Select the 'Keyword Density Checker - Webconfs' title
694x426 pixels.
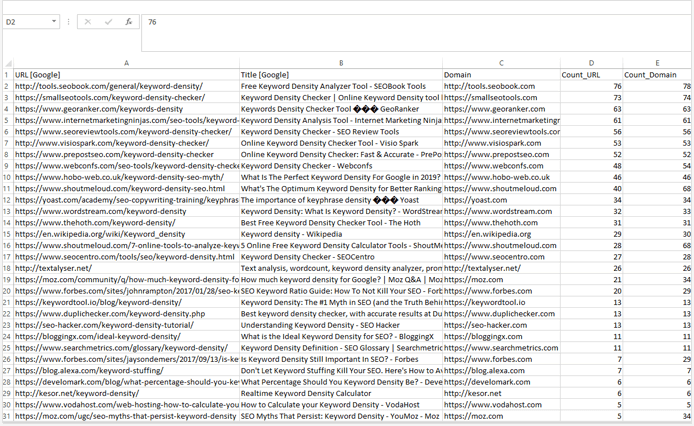(341, 166)
